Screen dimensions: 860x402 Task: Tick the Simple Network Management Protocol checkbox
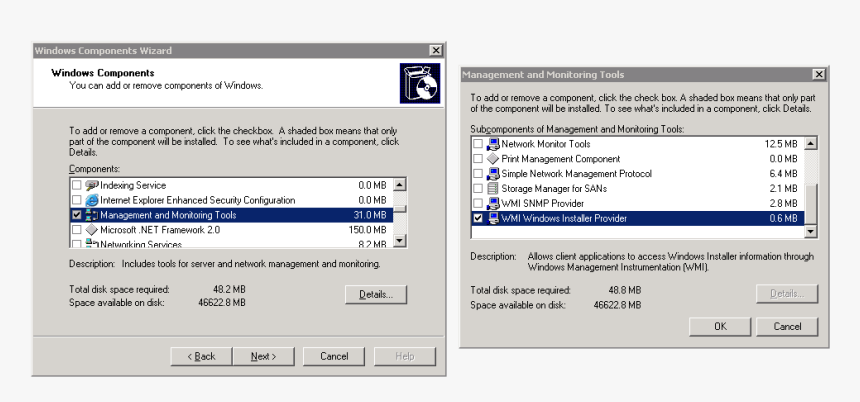click(478, 173)
